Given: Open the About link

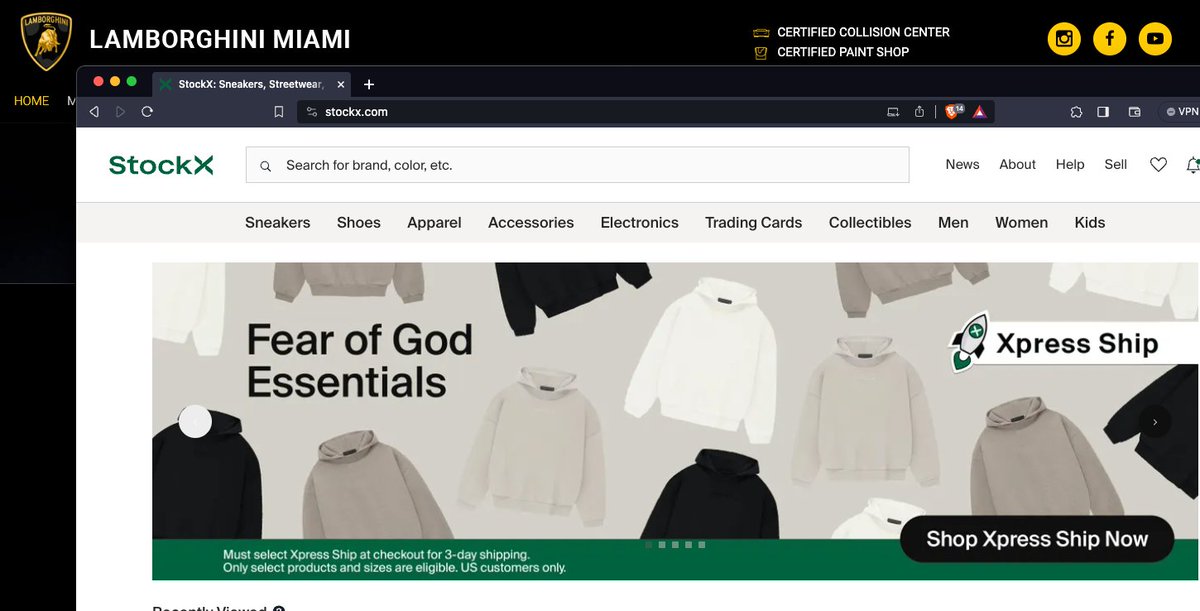Looking at the screenshot, I should pyautogui.click(x=1017, y=164).
